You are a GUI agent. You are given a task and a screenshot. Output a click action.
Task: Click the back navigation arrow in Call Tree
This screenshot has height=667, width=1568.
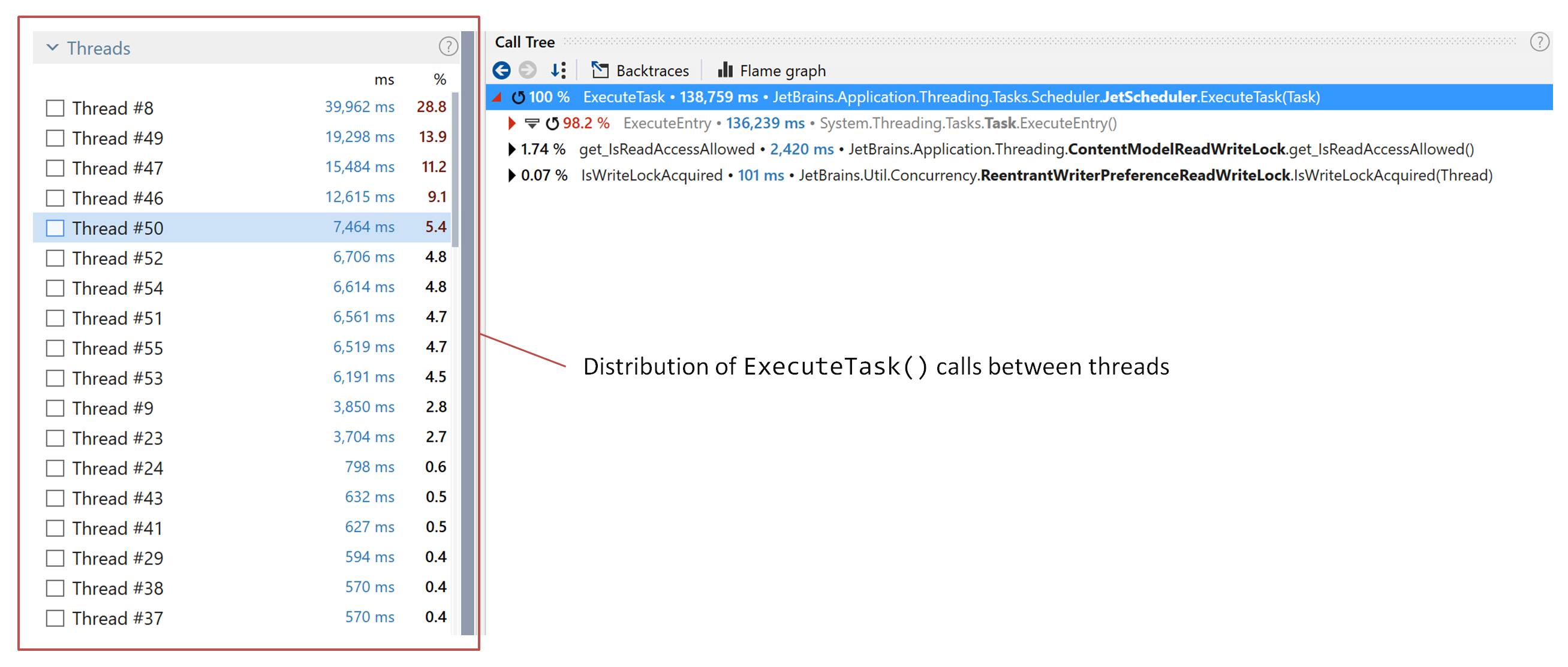501,70
